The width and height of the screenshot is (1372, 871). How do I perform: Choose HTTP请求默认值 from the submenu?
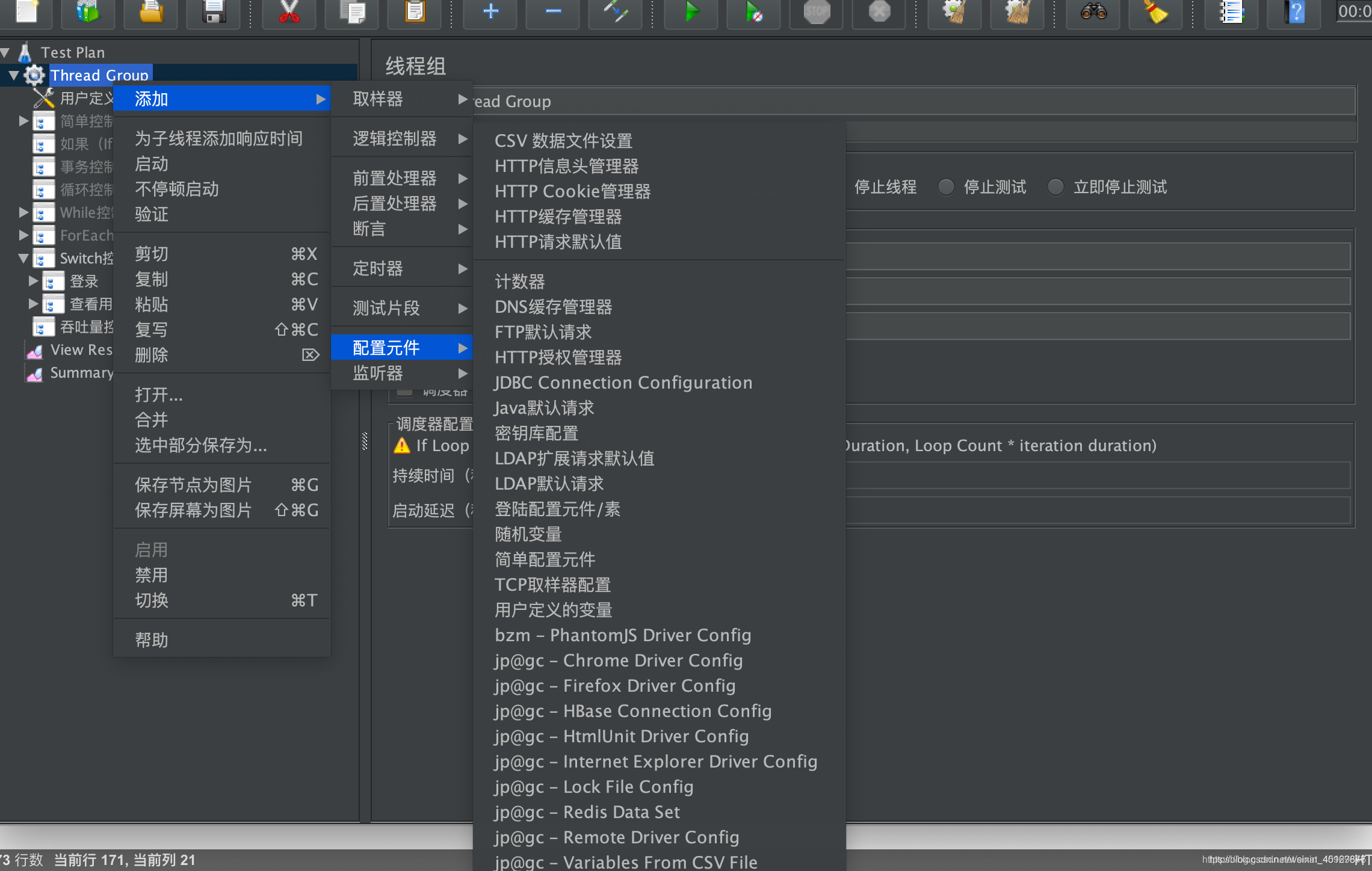[660, 242]
